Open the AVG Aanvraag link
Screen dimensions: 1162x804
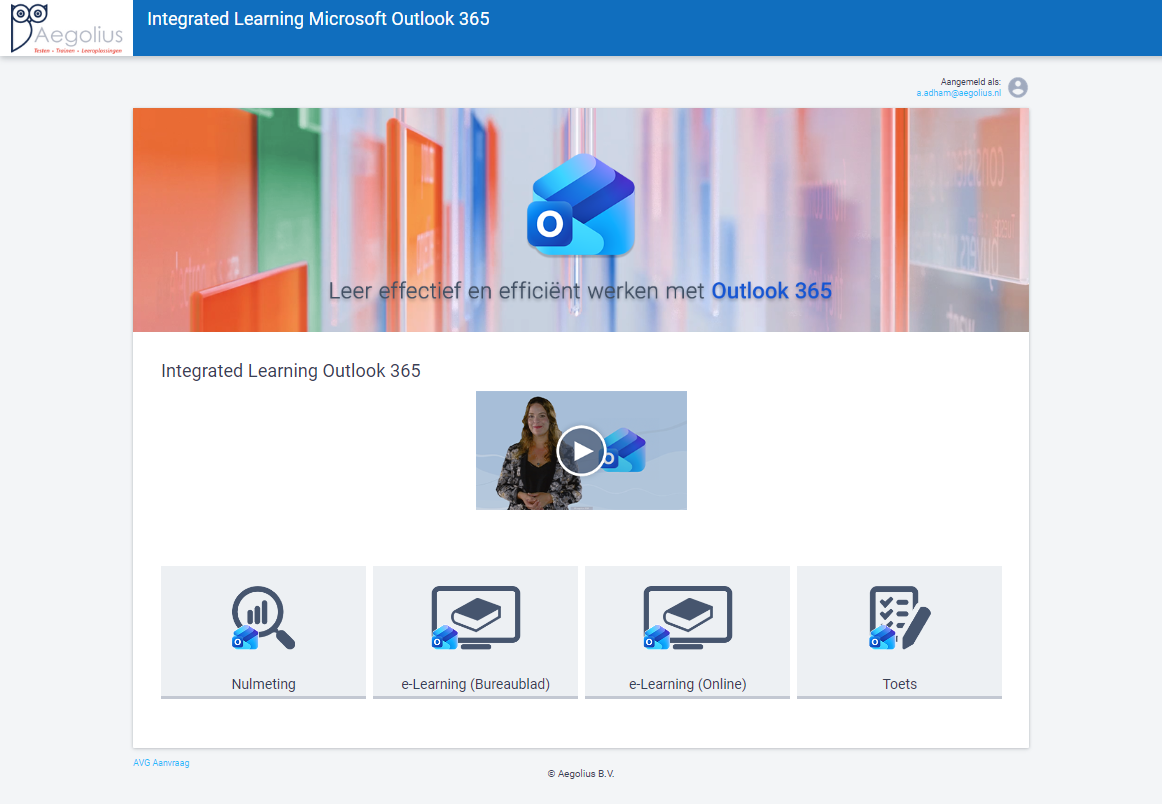(161, 763)
